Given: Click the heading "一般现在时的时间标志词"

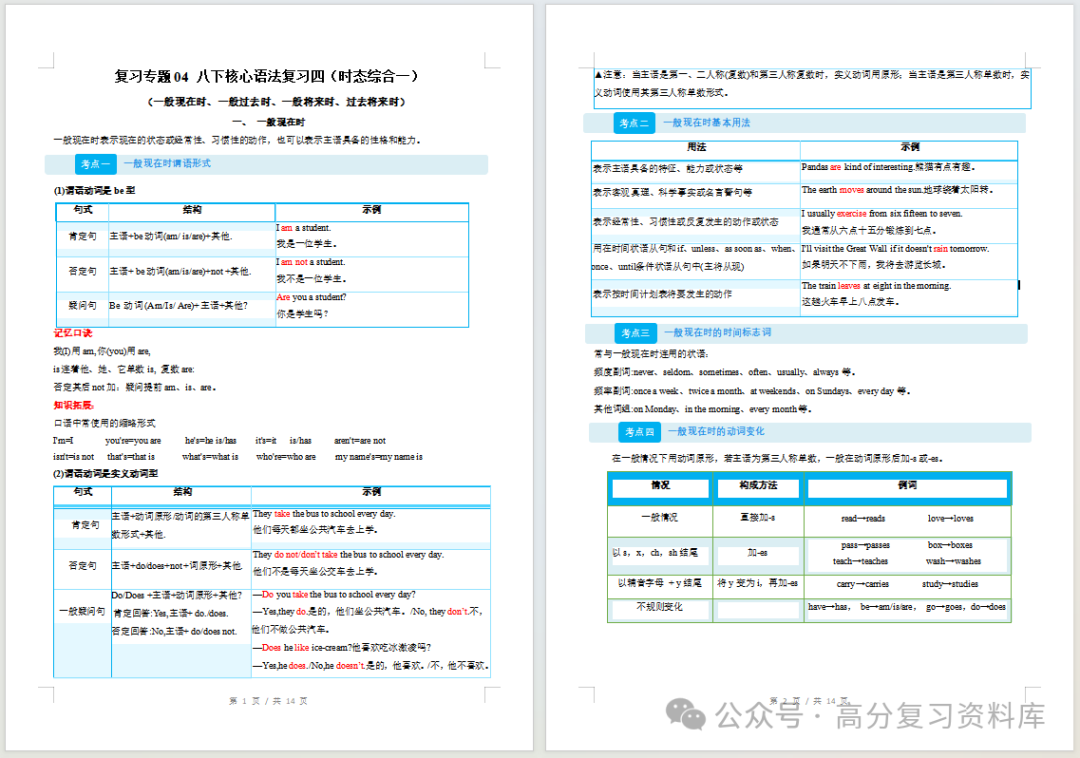Looking at the screenshot, I should (718, 333).
